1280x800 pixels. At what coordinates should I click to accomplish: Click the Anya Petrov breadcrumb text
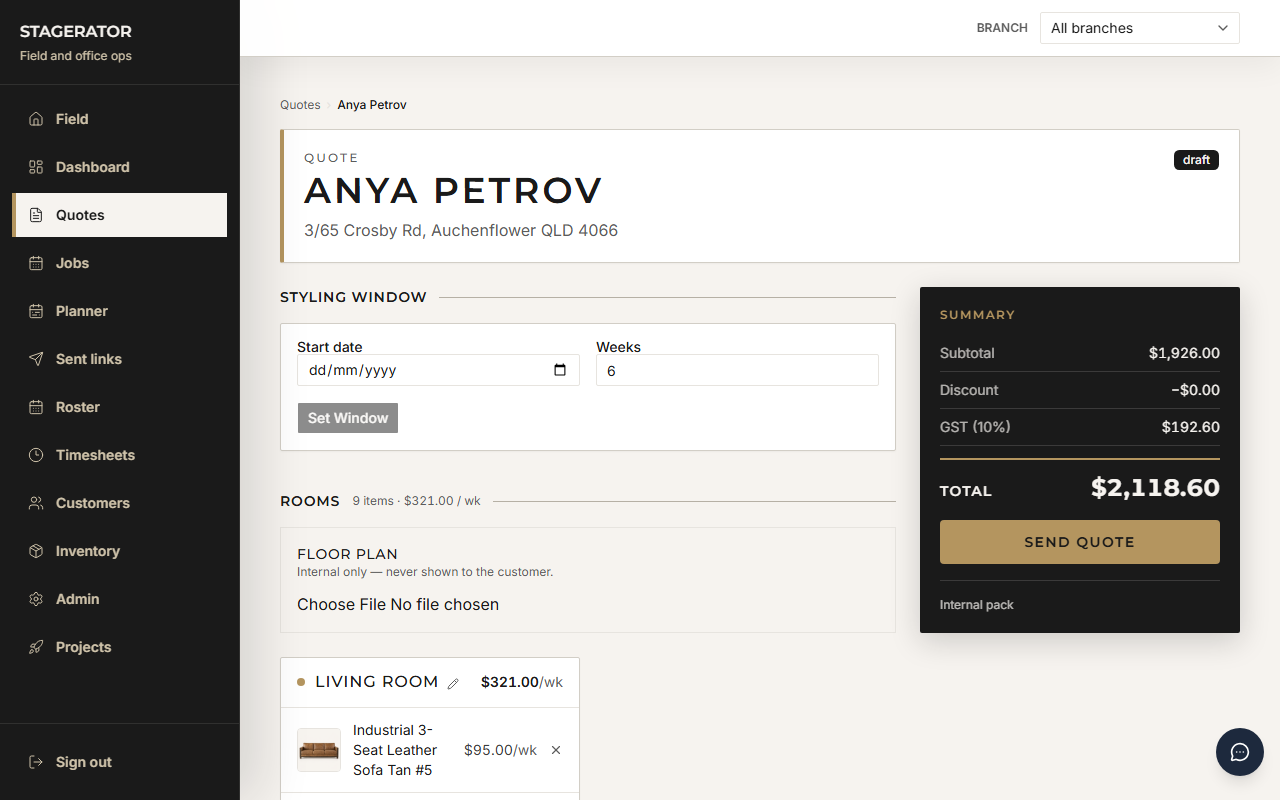point(372,105)
